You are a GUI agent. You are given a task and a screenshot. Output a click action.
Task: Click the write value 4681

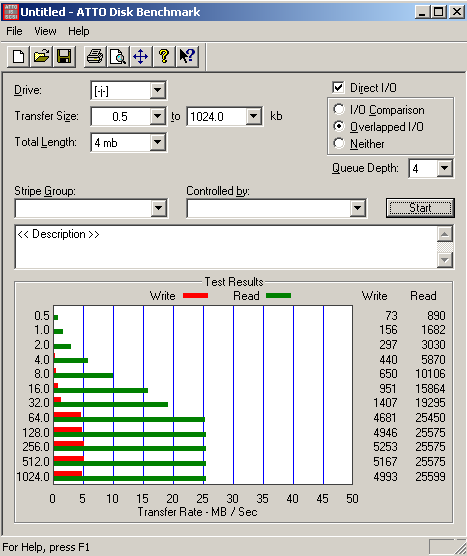point(385,418)
